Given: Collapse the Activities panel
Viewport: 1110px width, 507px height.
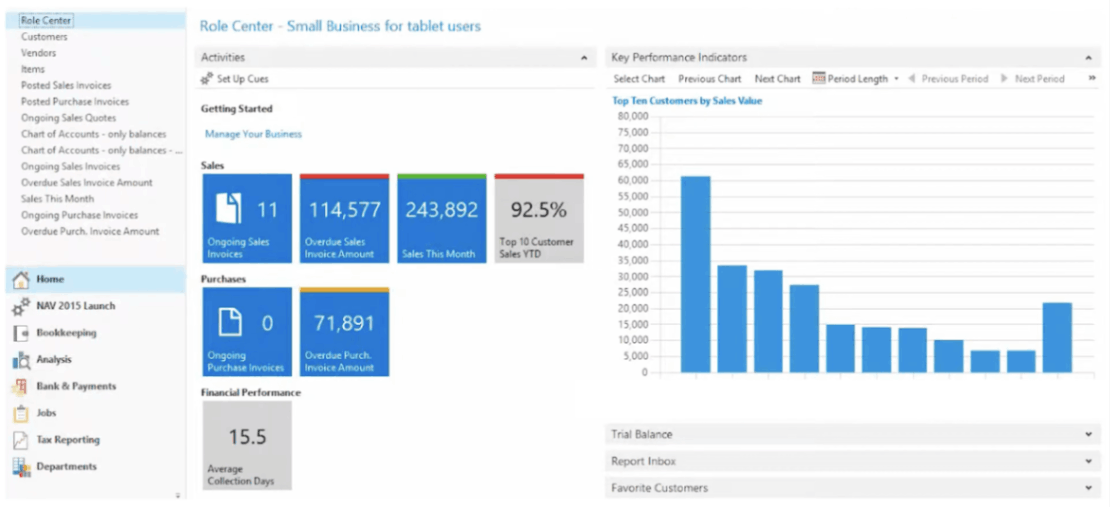Looking at the screenshot, I should (584, 58).
